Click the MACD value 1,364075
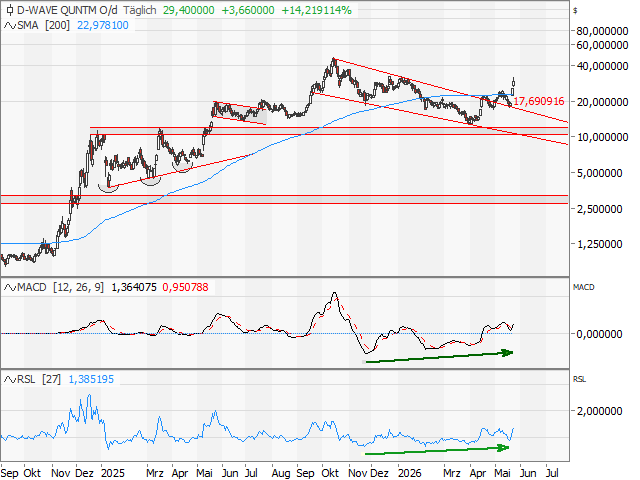This screenshot has height=480, width=640. click(134, 287)
